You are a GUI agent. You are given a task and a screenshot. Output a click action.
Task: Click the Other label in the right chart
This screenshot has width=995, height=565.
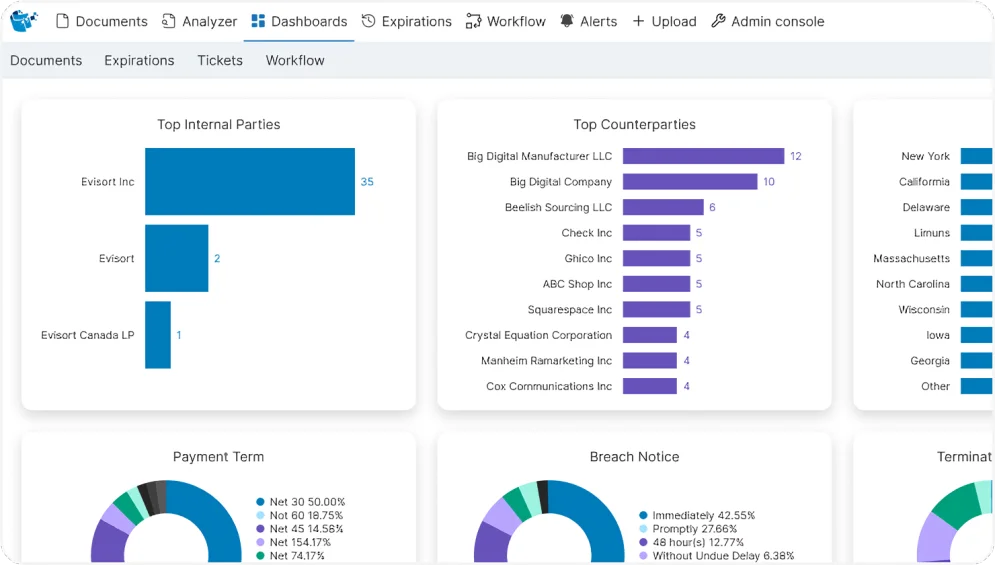pos(935,386)
